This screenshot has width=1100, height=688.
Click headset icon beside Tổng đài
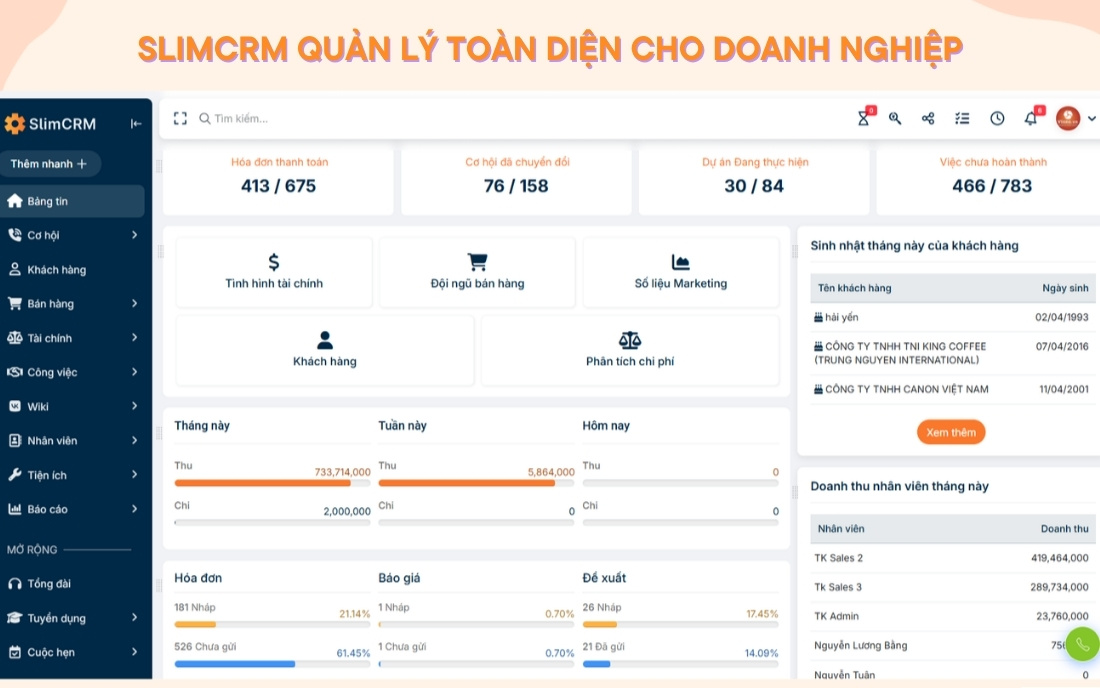coord(15,584)
